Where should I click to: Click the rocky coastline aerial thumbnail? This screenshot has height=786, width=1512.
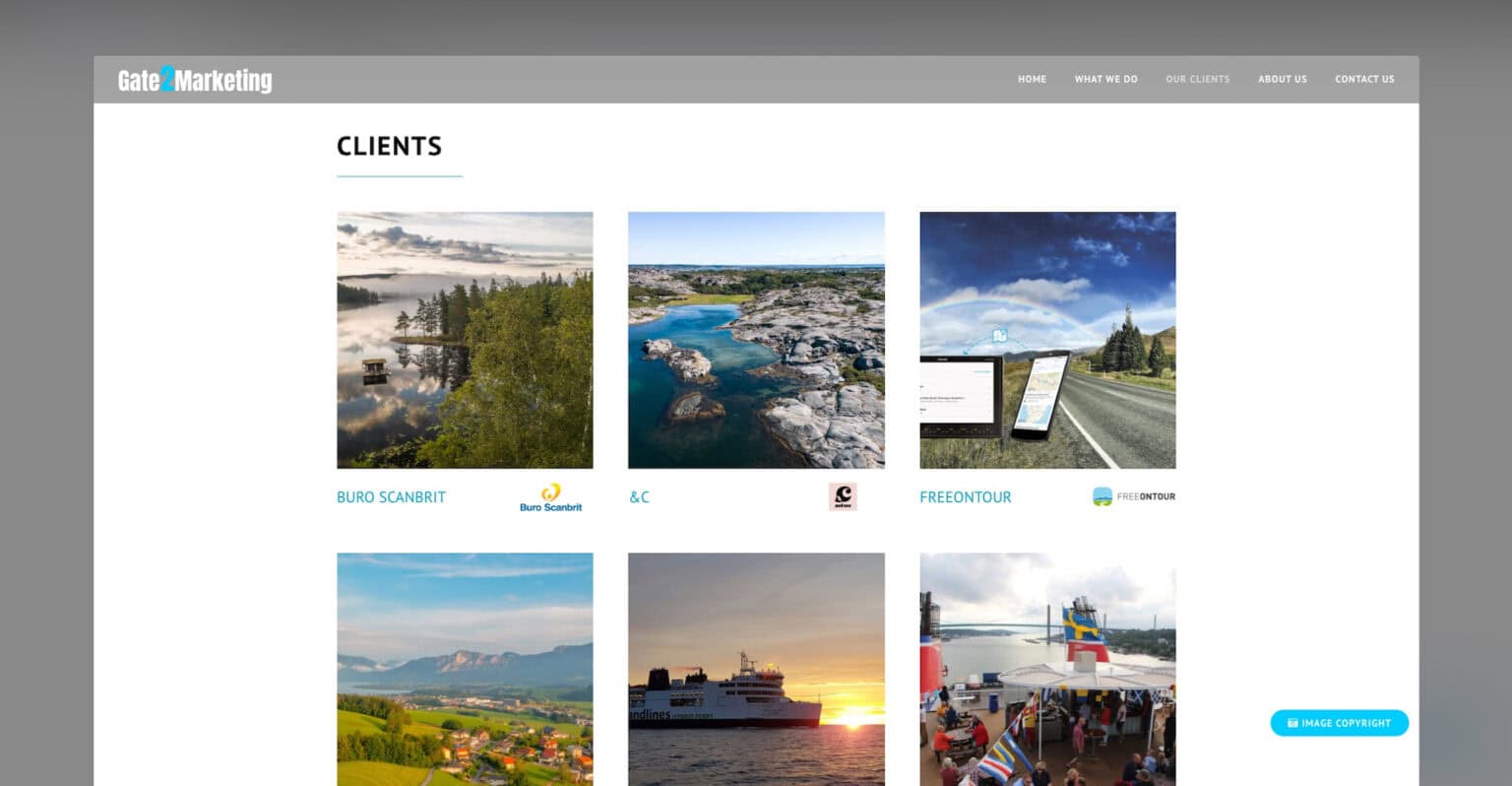pos(756,340)
